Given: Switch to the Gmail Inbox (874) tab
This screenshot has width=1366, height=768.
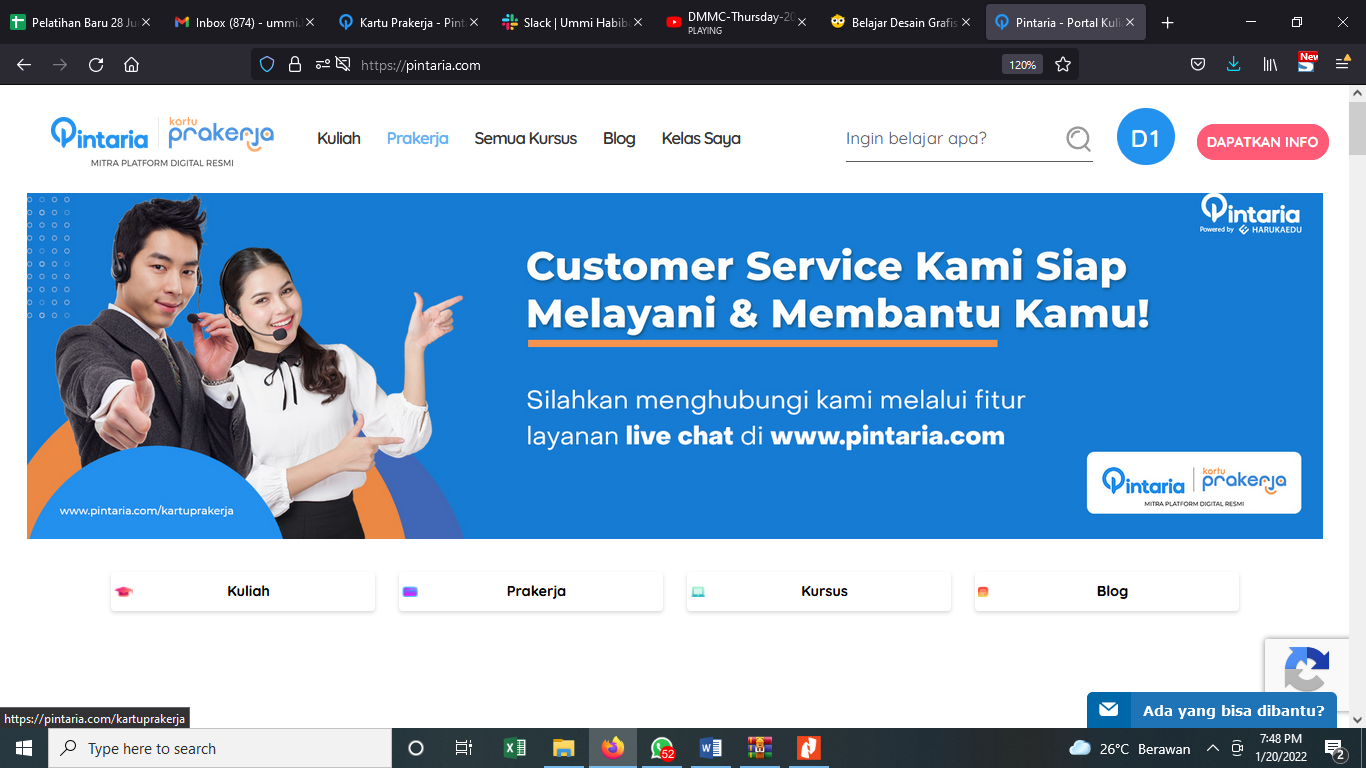Looking at the screenshot, I should pos(244,22).
